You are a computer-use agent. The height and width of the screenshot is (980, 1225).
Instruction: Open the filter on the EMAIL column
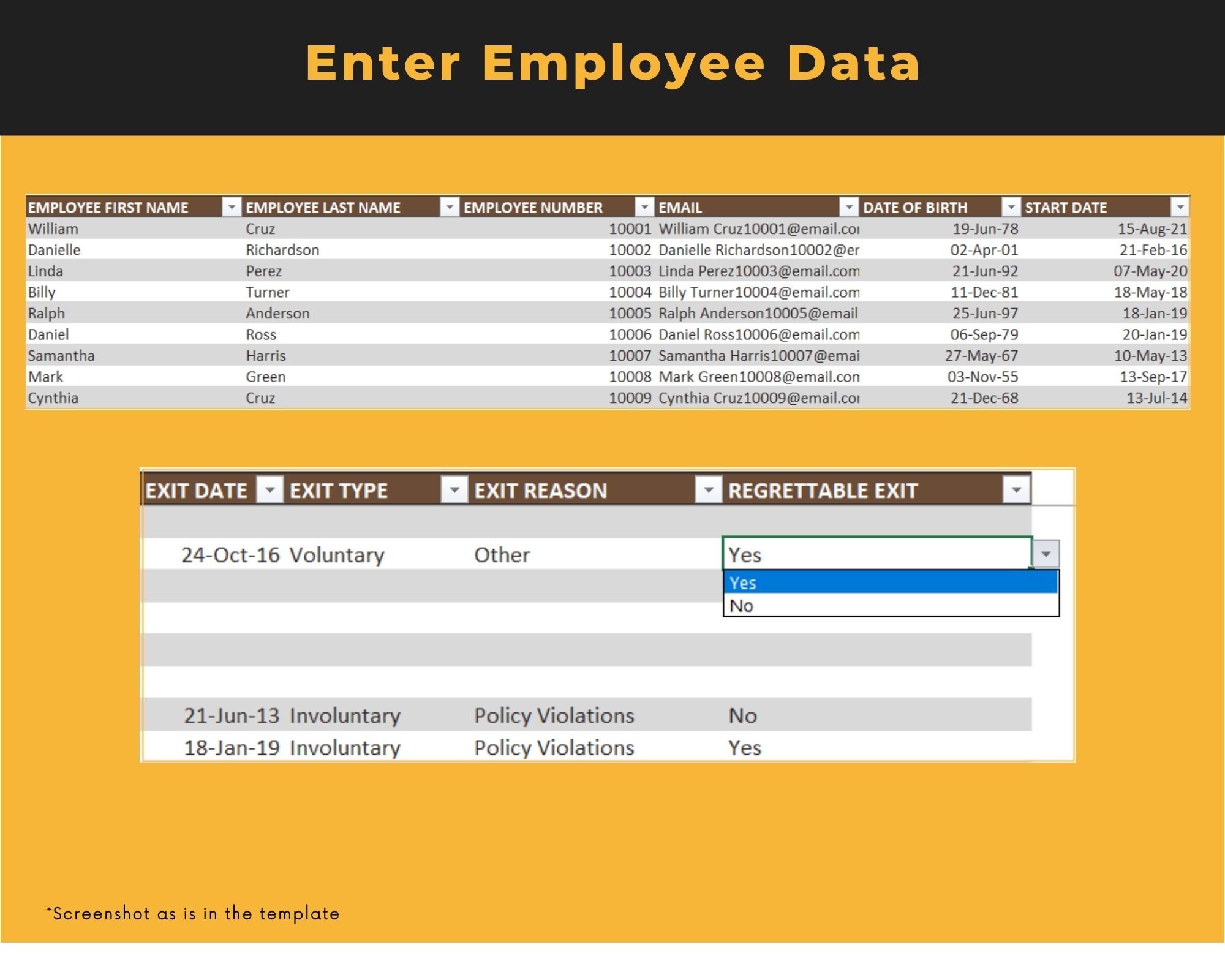coord(849,207)
